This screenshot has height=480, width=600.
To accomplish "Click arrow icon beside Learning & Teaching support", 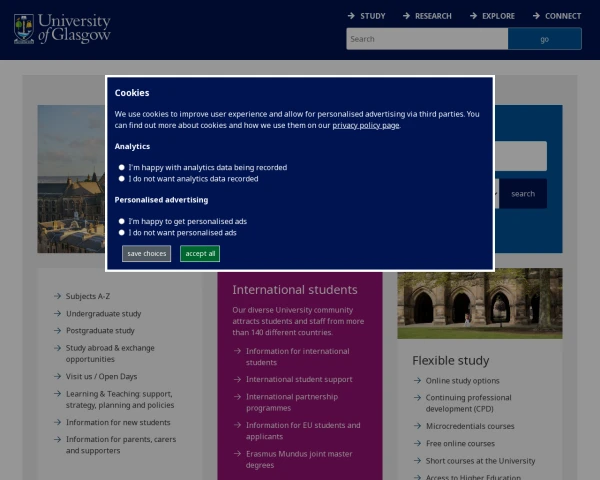I will click(57, 393).
